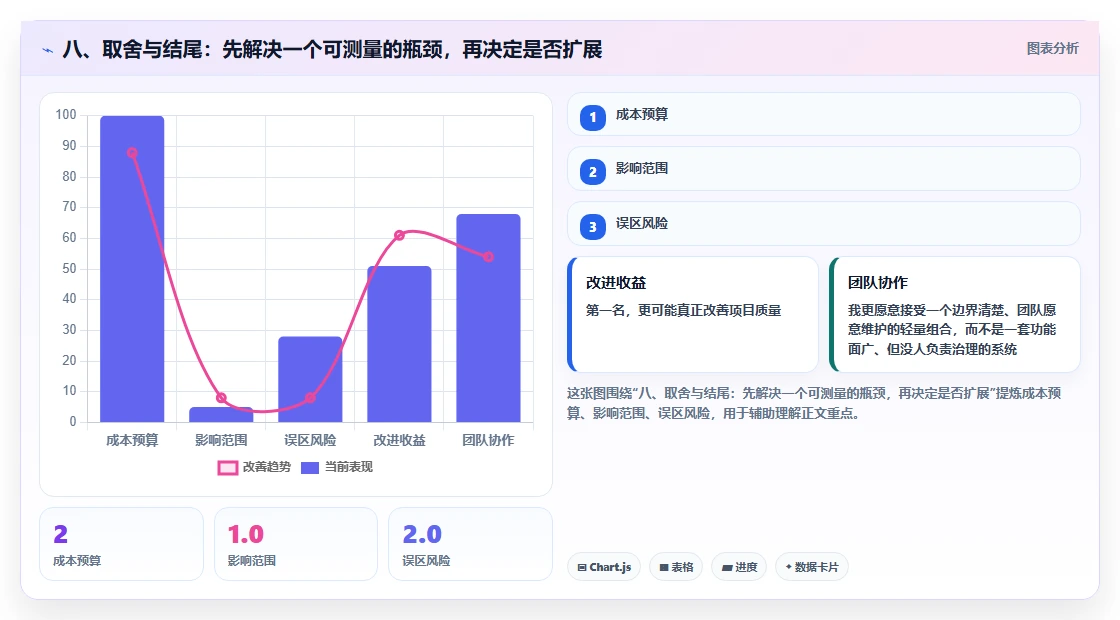The image size is (1120, 620).
Task: Select the Chart.js tag chip
Action: (x=604, y=567)
